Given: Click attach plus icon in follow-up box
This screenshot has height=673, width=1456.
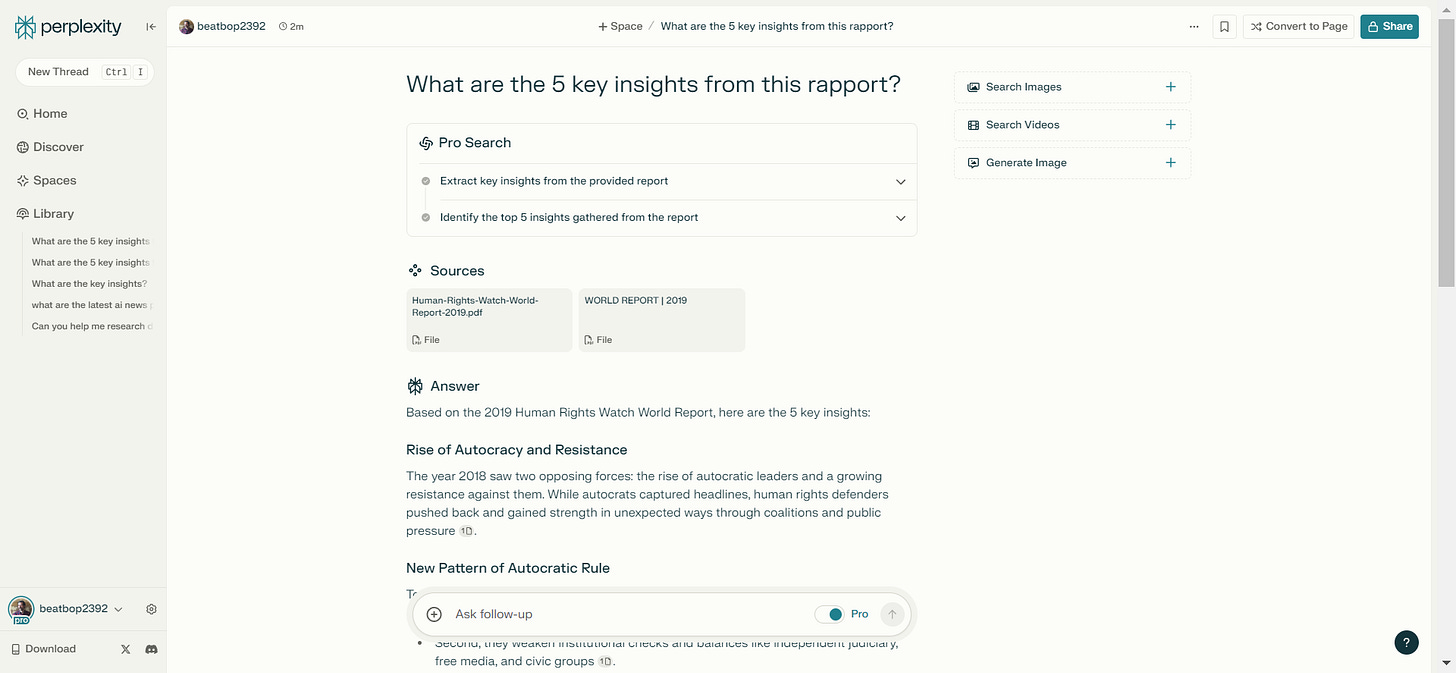Looking at the screenshot, I should 434,614.
